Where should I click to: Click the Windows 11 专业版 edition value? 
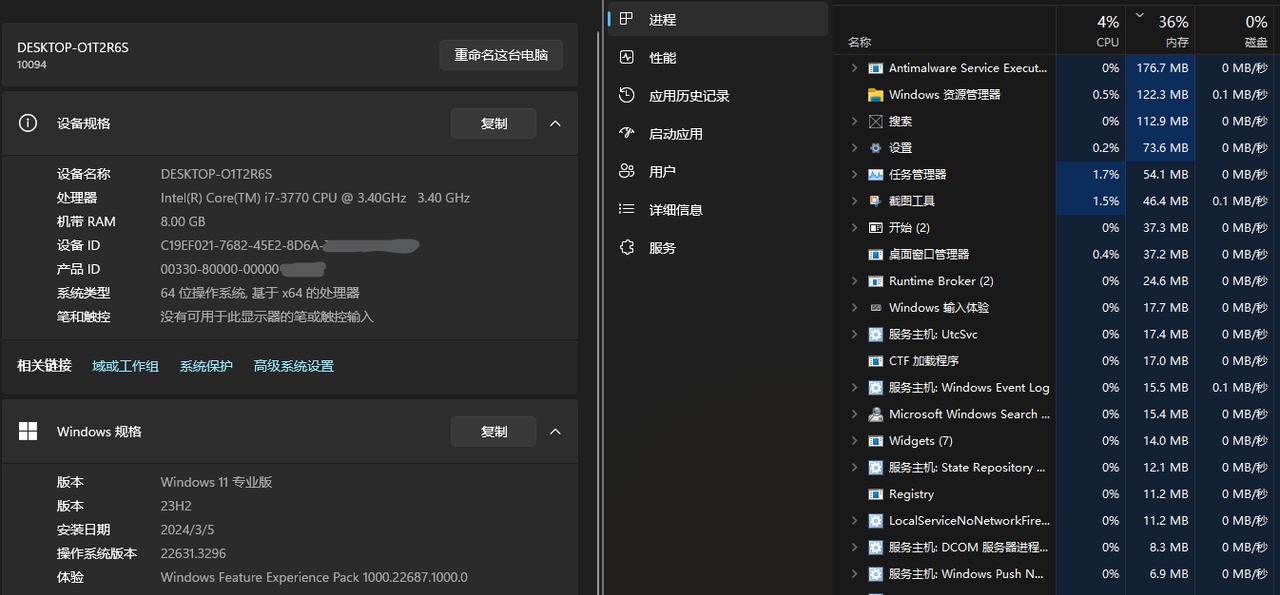216,482
